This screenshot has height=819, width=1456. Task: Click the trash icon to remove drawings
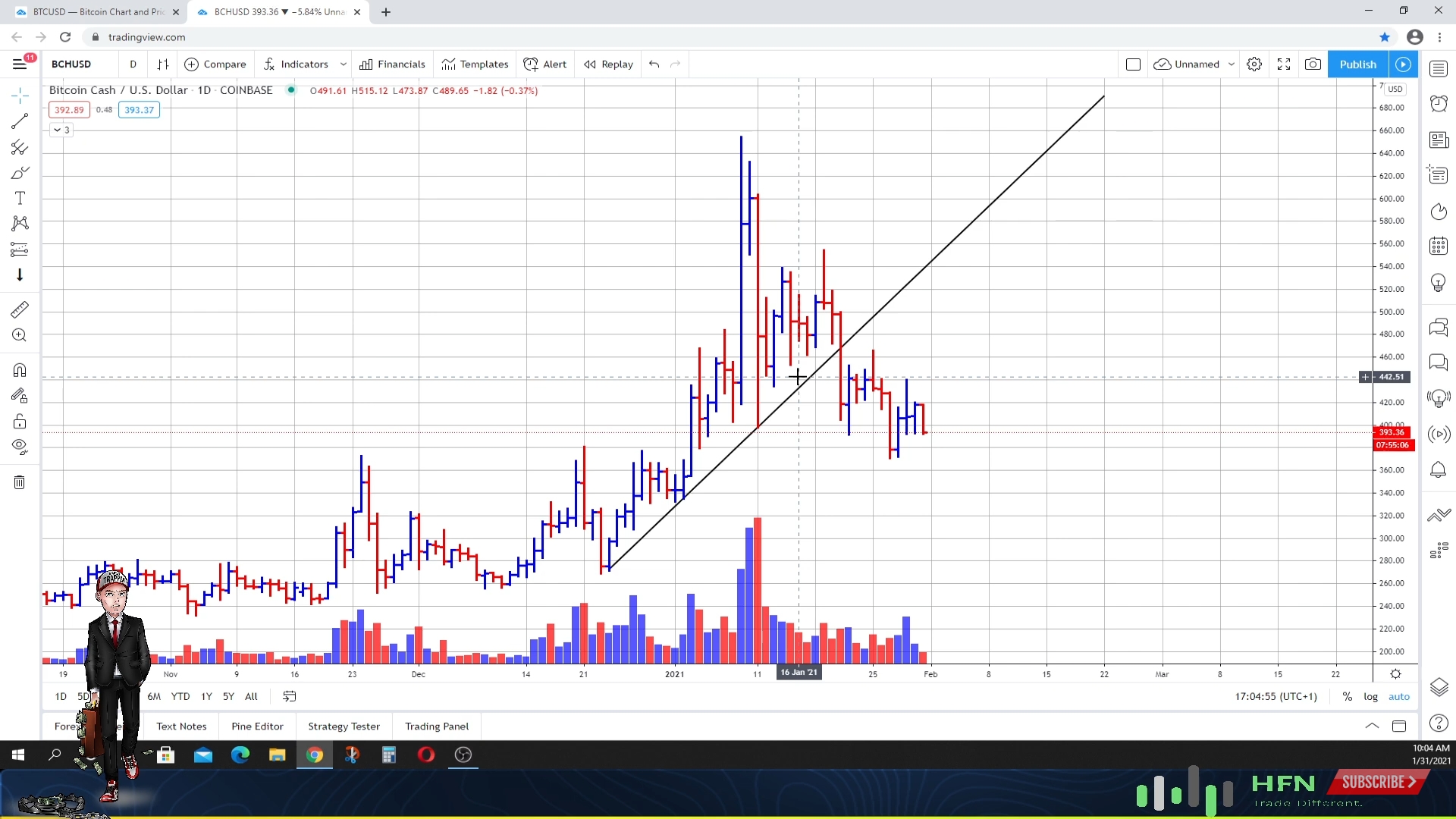pyautogui.click(x=20, y=482)
